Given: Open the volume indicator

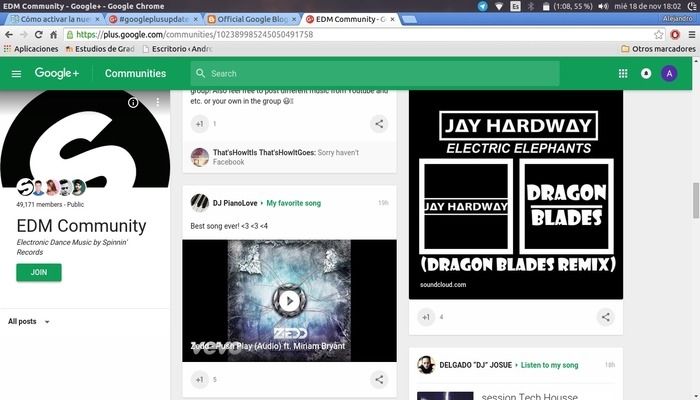Looking at the screenshot, I should [x=603, y=6].
